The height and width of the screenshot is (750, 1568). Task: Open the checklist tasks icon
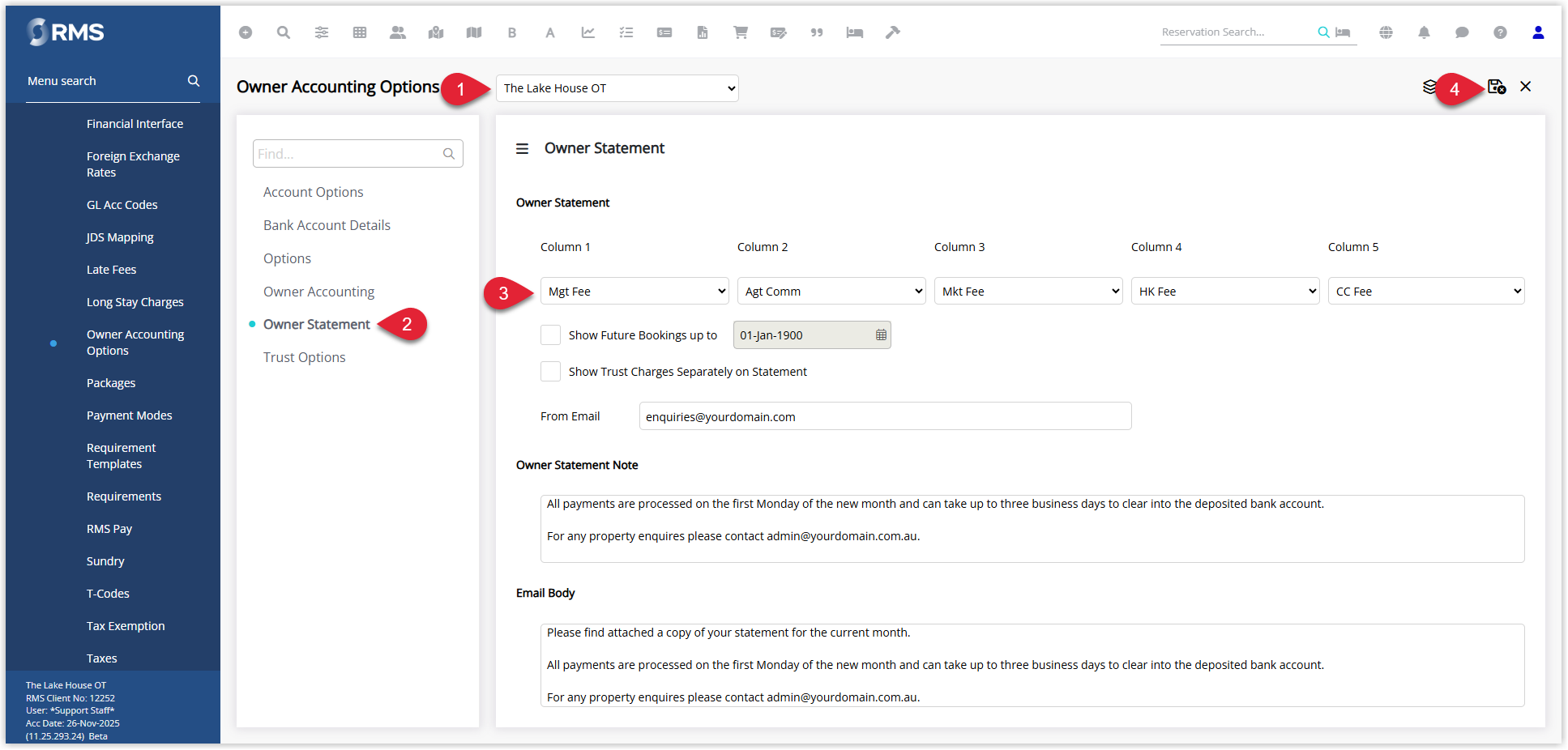[626, 32]
